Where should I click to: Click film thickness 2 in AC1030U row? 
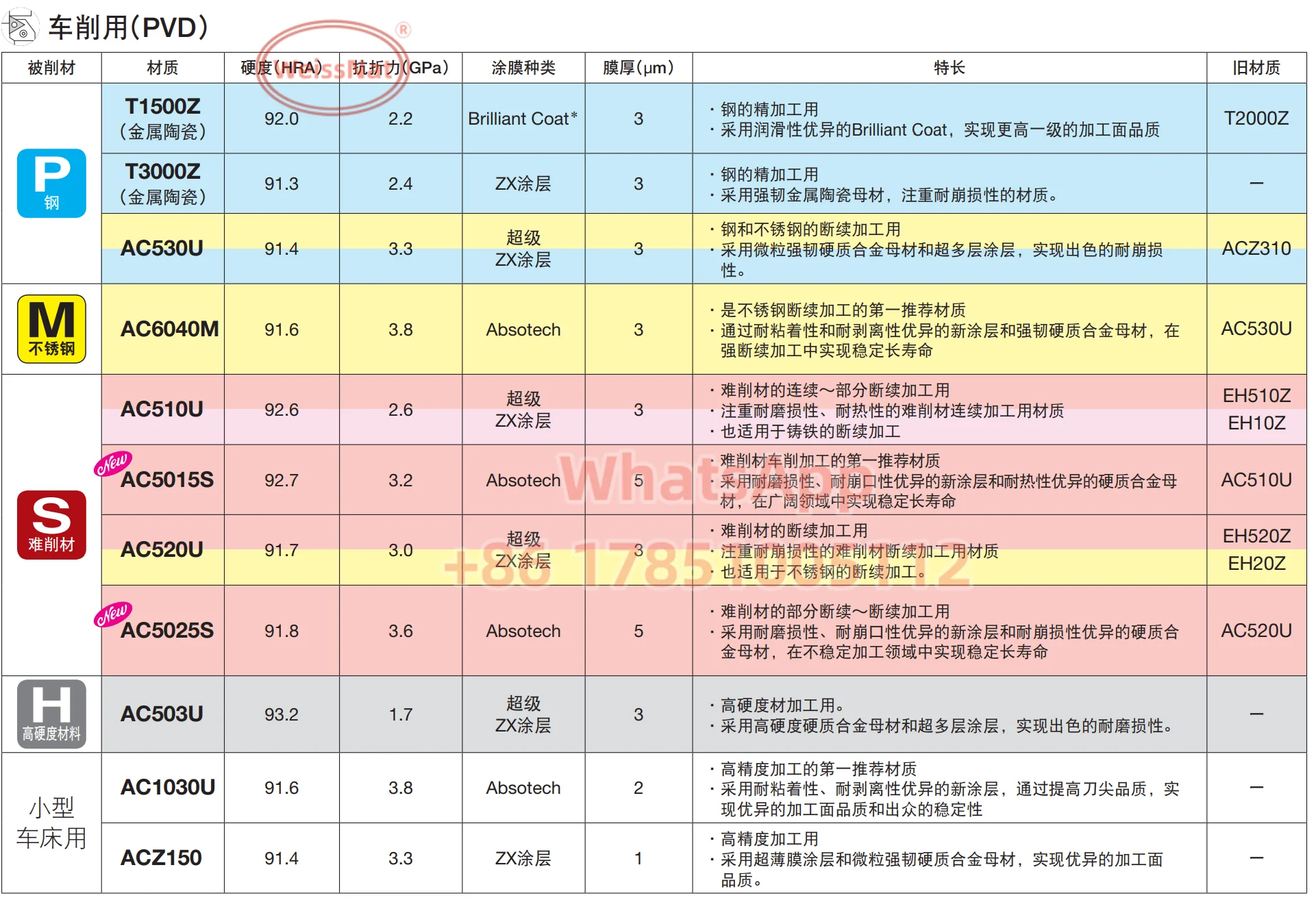tap(638, 788)
